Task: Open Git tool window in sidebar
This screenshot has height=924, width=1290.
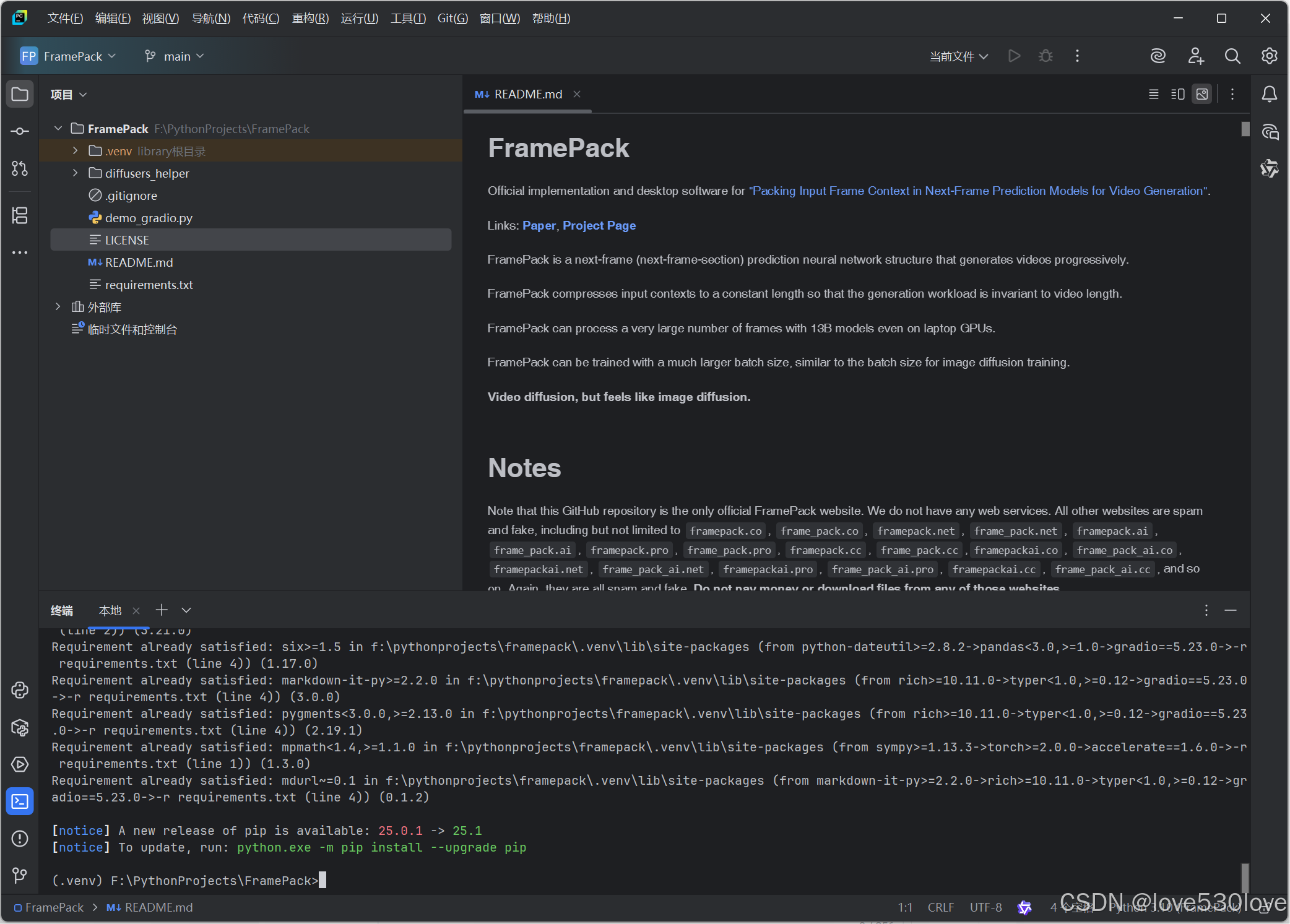Action: 20,874
